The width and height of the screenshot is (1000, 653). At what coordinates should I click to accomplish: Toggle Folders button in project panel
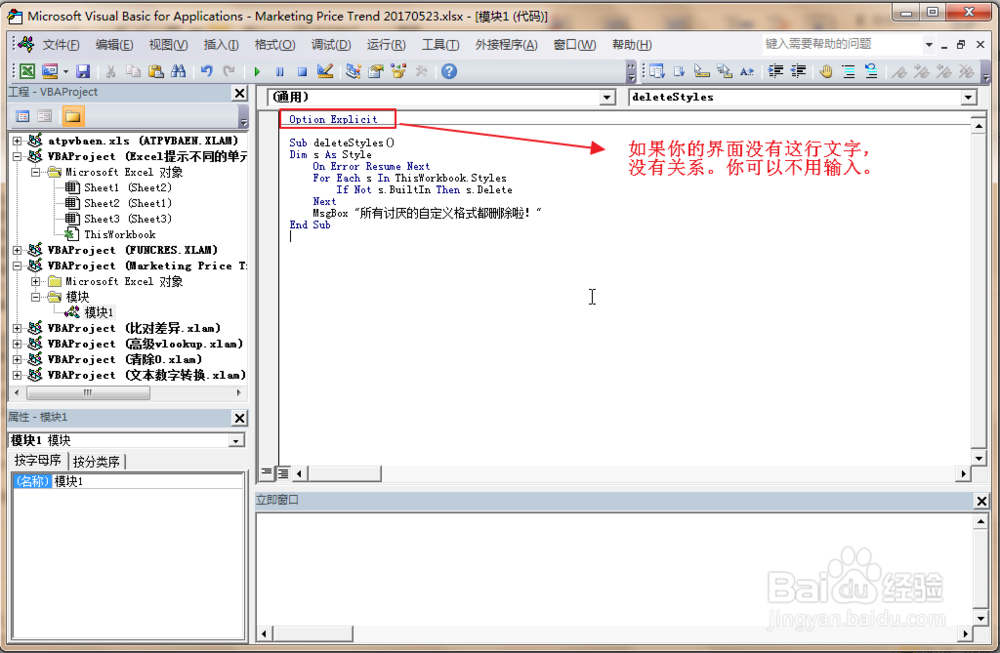73,116
